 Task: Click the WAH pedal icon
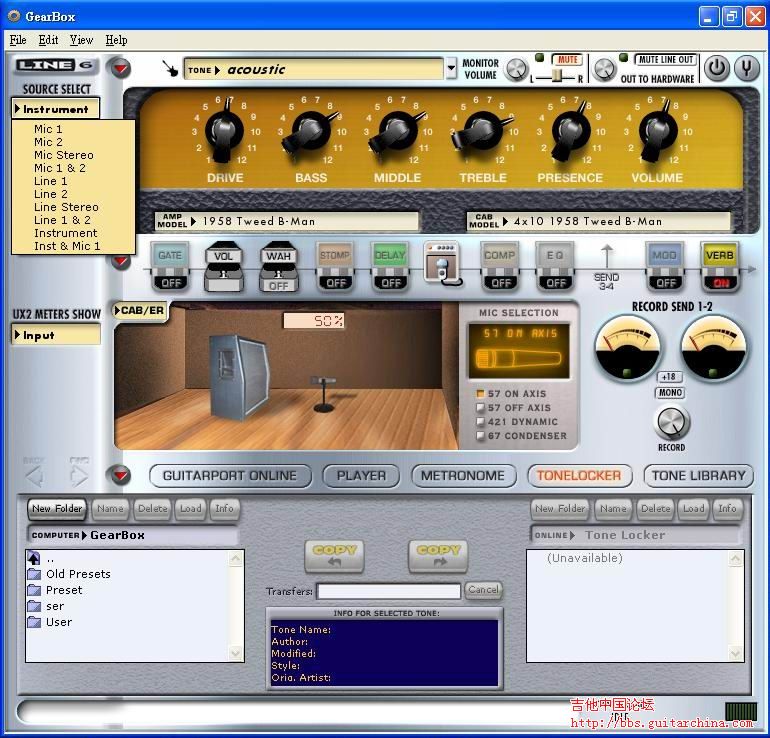[x=278, y=266]
